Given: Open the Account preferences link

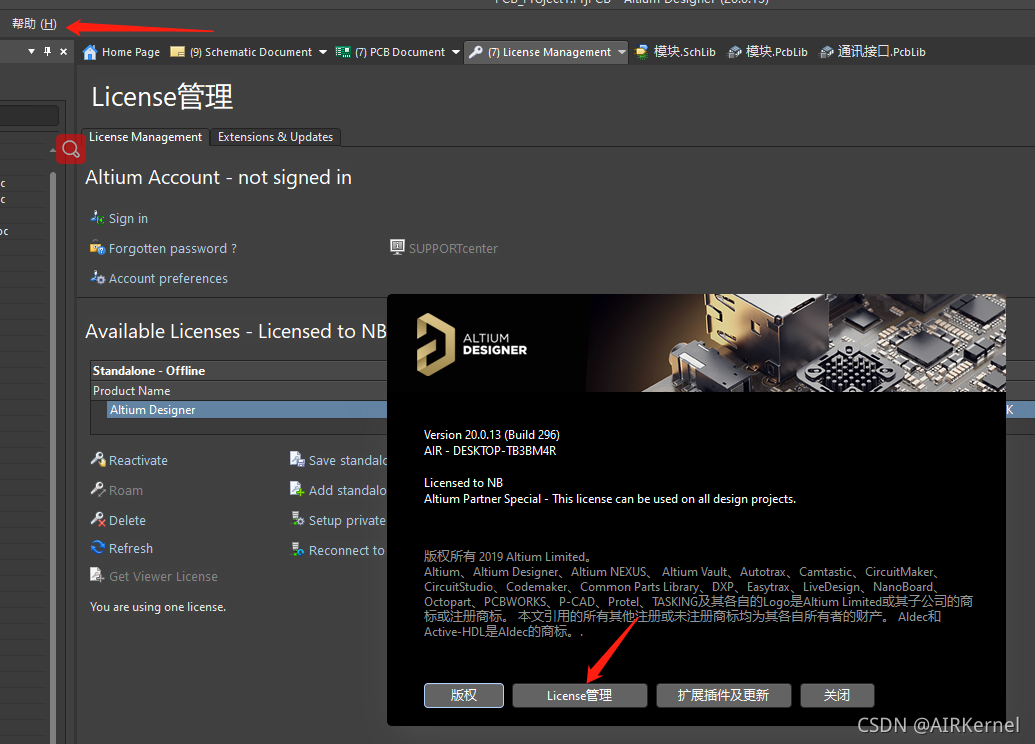Looking at the screenshot, I should pos(168,279).
